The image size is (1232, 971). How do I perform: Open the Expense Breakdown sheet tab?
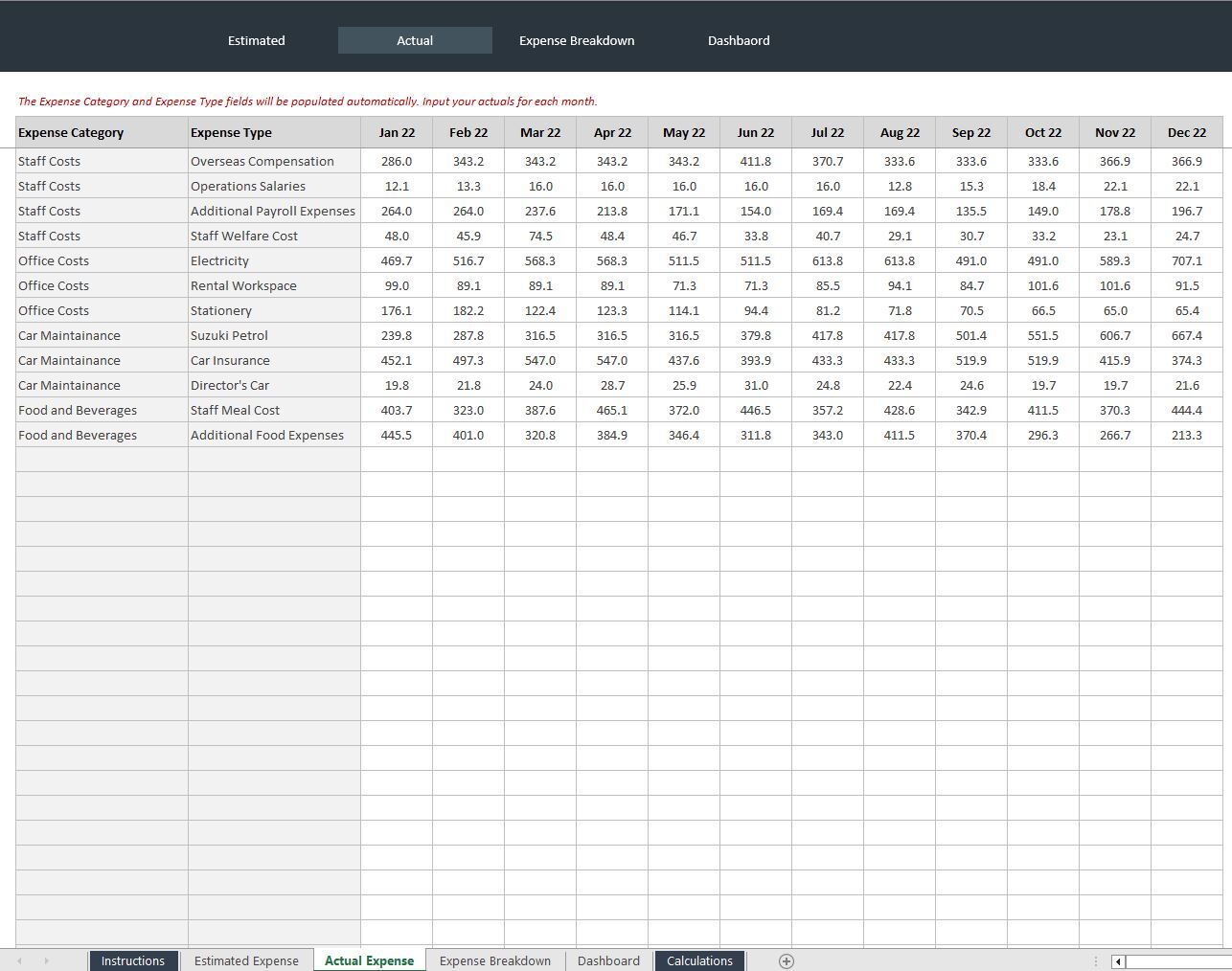click(x=495, y=960)
